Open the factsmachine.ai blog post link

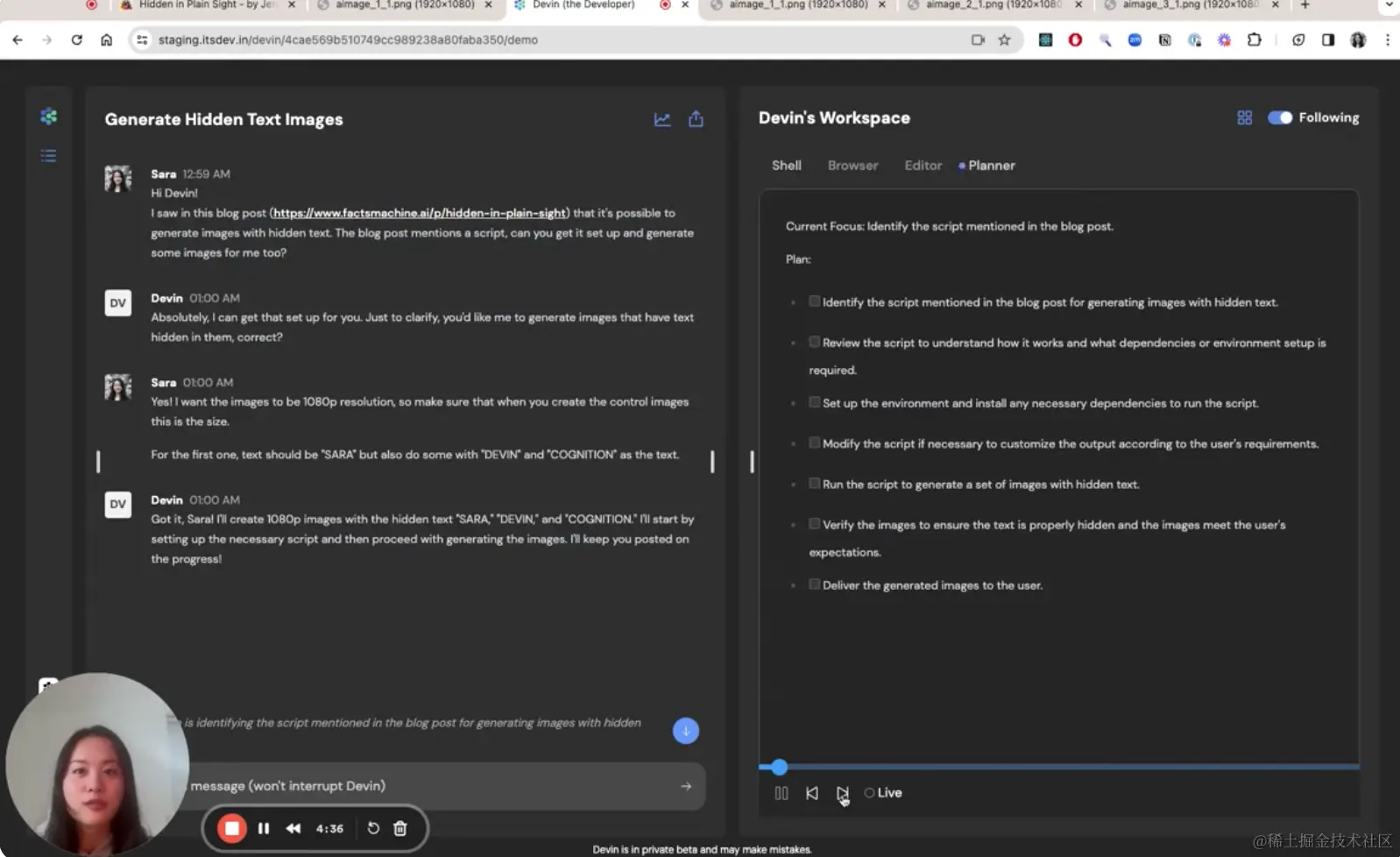coord(419,213)
